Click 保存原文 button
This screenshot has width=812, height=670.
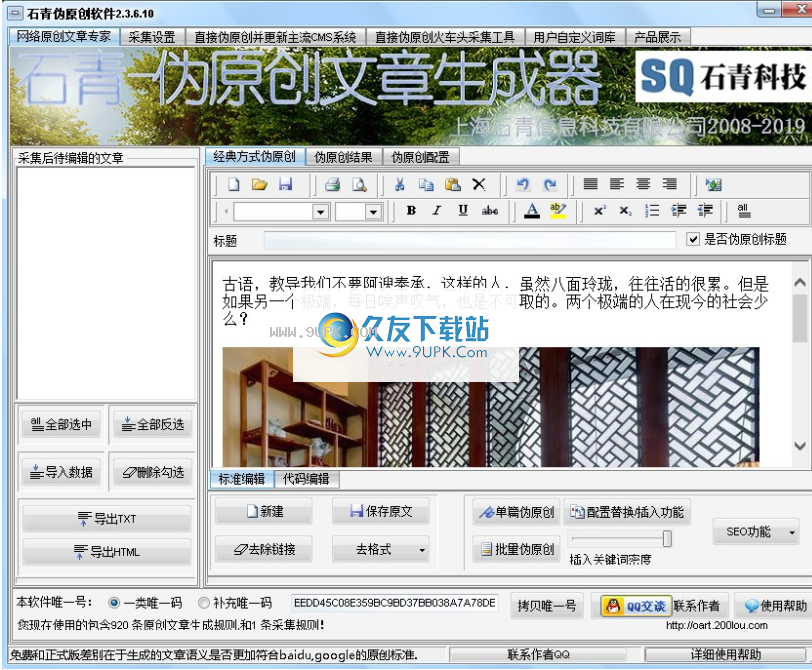tap(381, 512)
